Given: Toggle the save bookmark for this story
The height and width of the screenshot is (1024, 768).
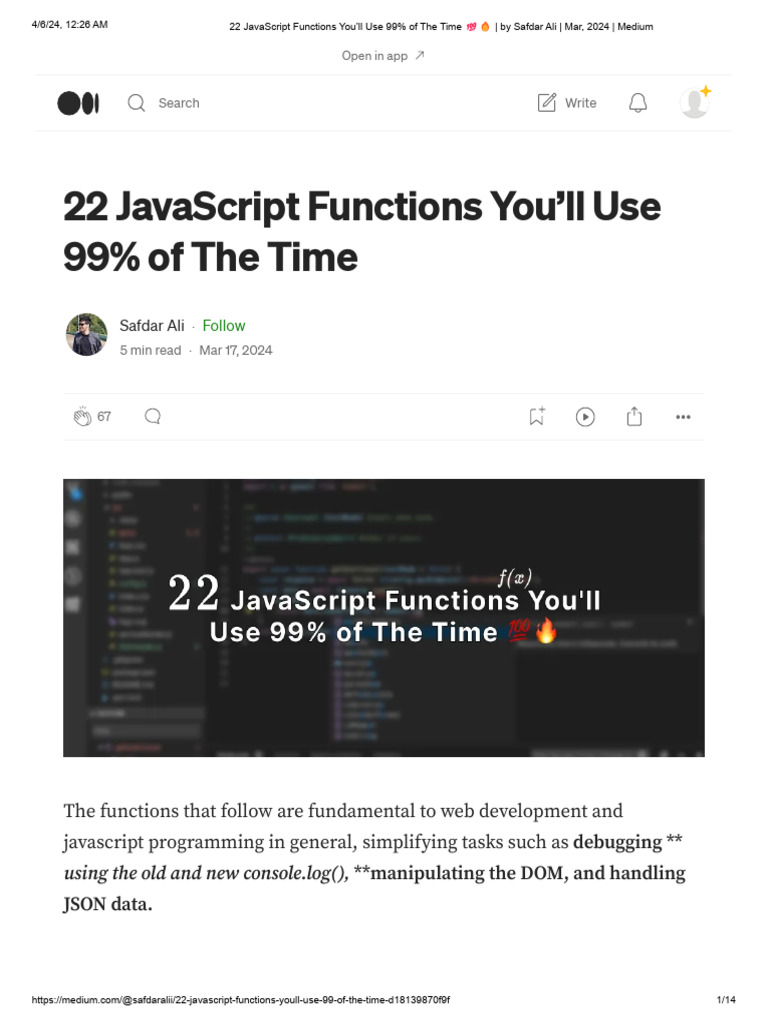Looking at the screenshot, I should (x=537, y=417).
